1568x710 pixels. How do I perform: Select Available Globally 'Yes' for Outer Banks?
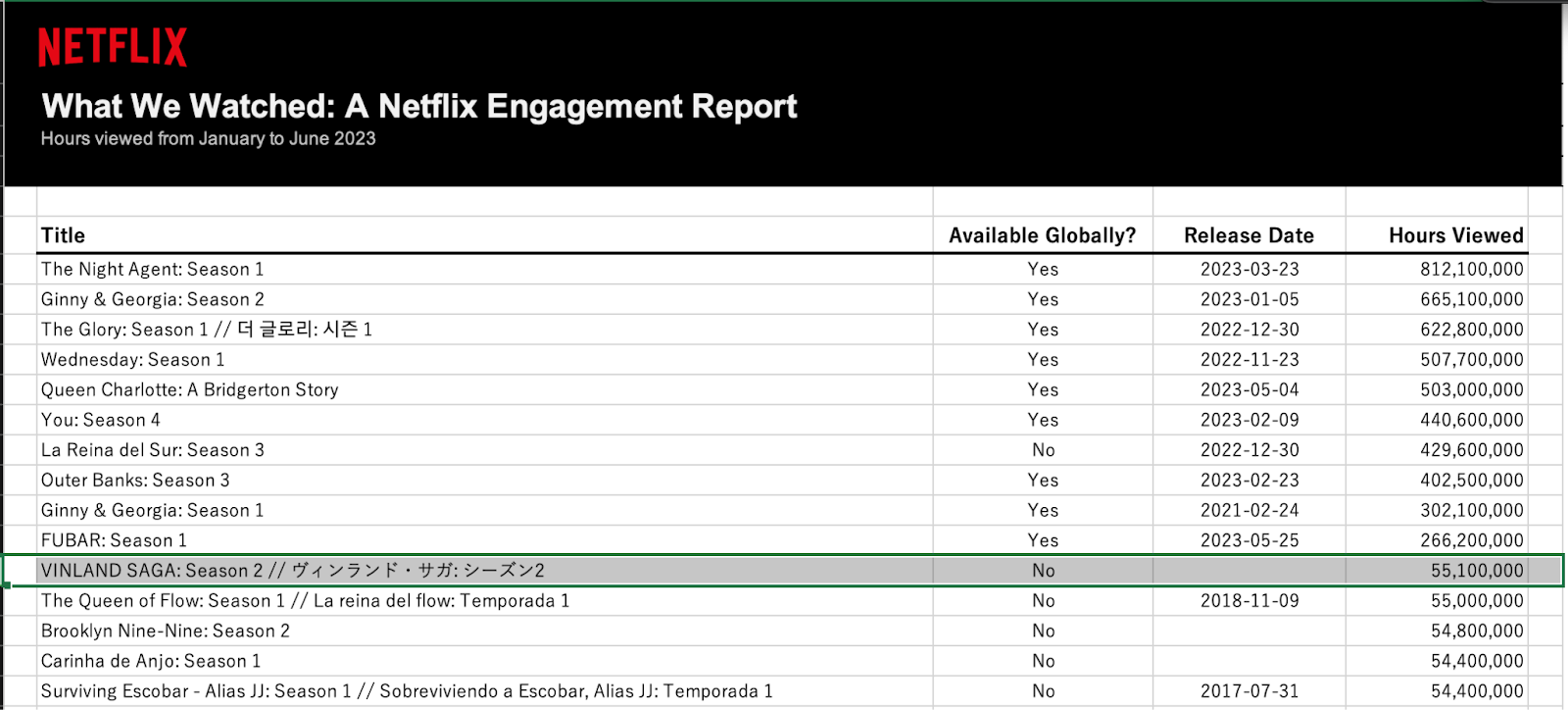[1043, 481]
